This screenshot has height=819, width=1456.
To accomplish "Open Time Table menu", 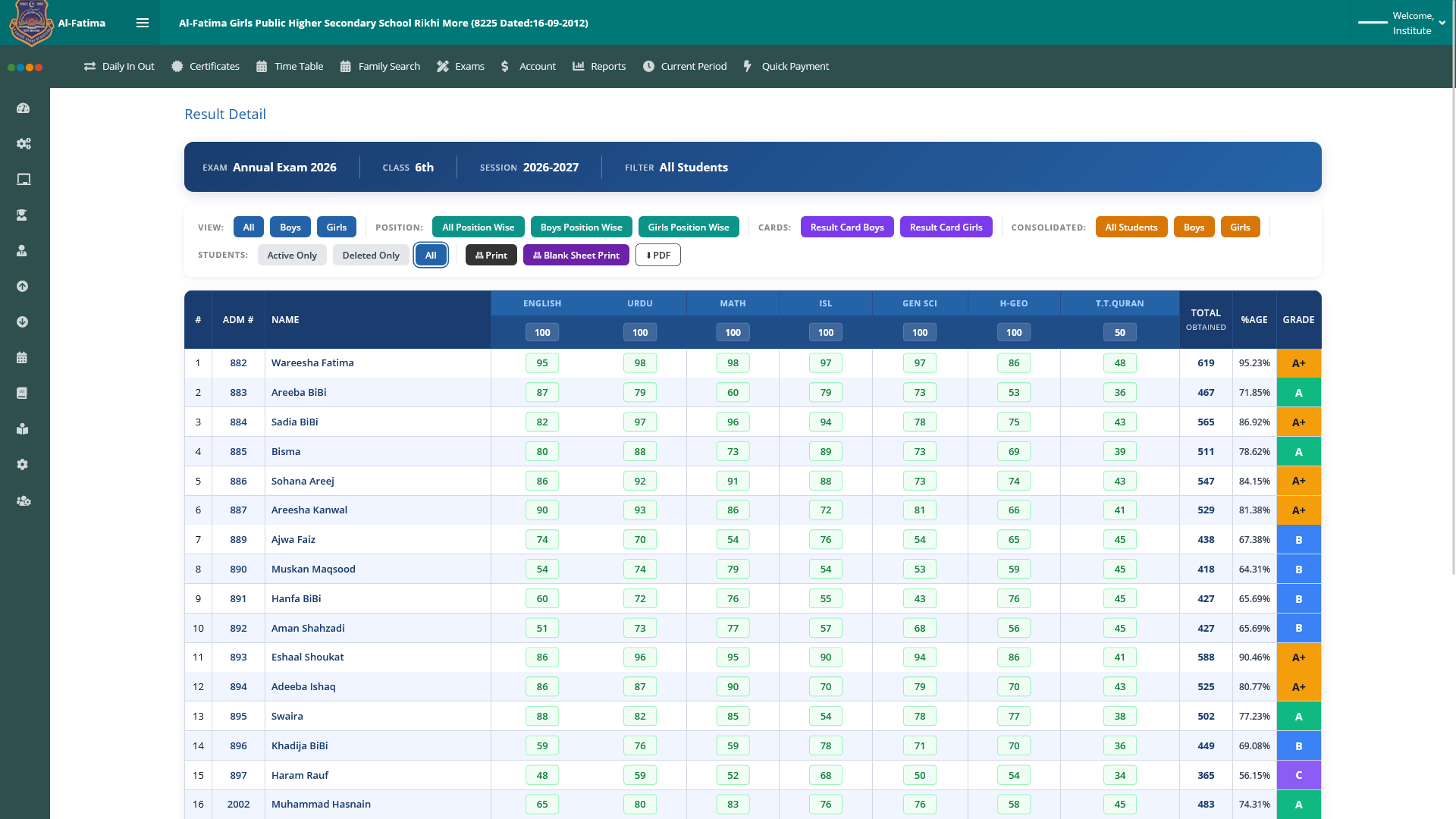I will click(290, 67).
